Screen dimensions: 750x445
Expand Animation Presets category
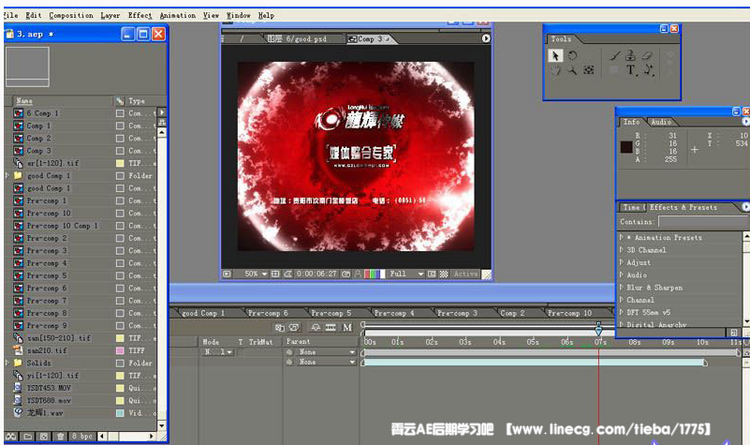(621, 237)
